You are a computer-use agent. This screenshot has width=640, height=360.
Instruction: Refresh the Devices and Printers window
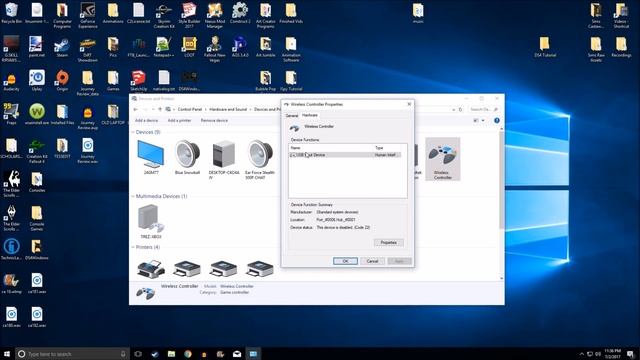[460, 109]
